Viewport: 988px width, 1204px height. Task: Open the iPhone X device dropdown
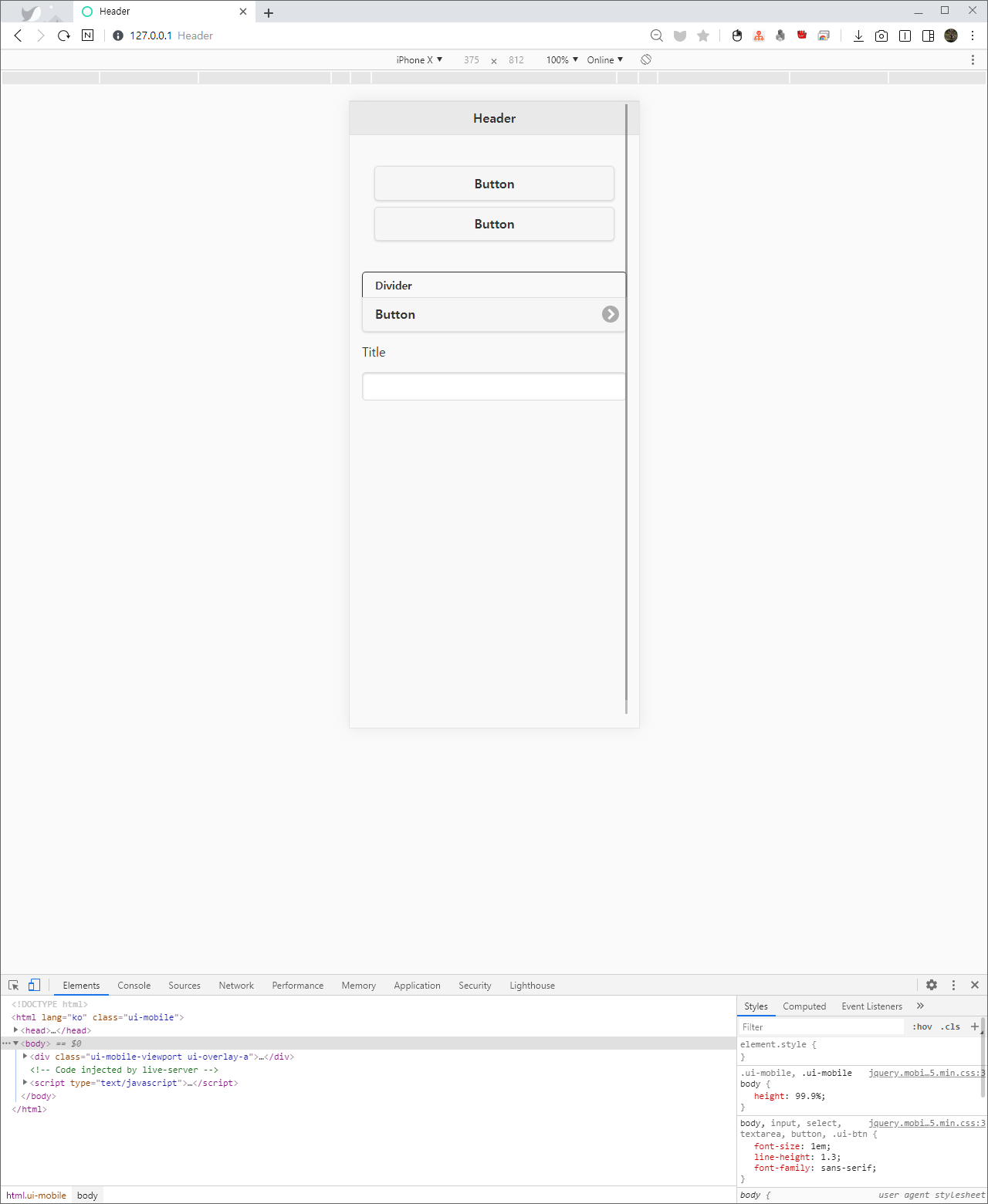coord(419,59)
